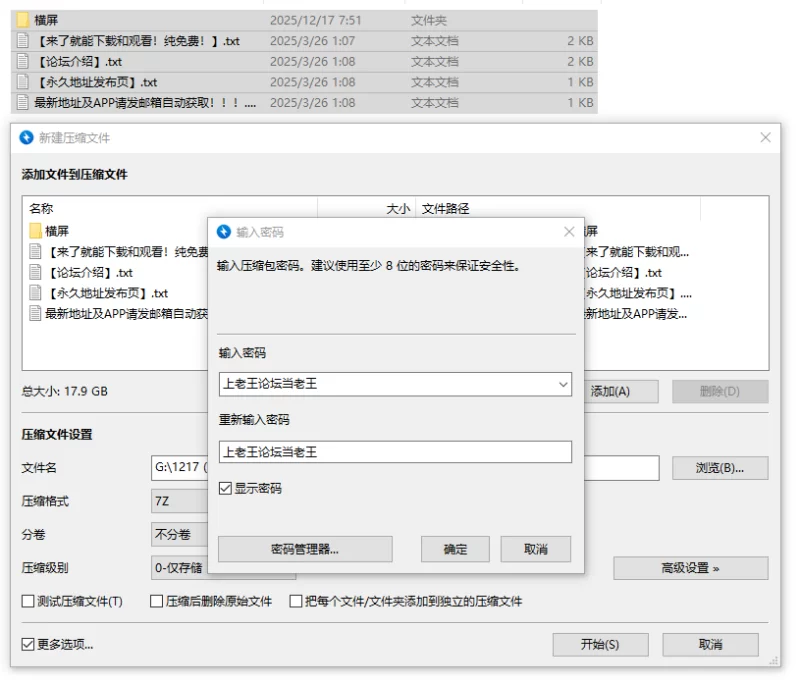The width and height of the screenshot is (800, 685).
Task: Open the 分卷 不分卷 dropdown
Action: pyautogui.click(x=180, y=535)
